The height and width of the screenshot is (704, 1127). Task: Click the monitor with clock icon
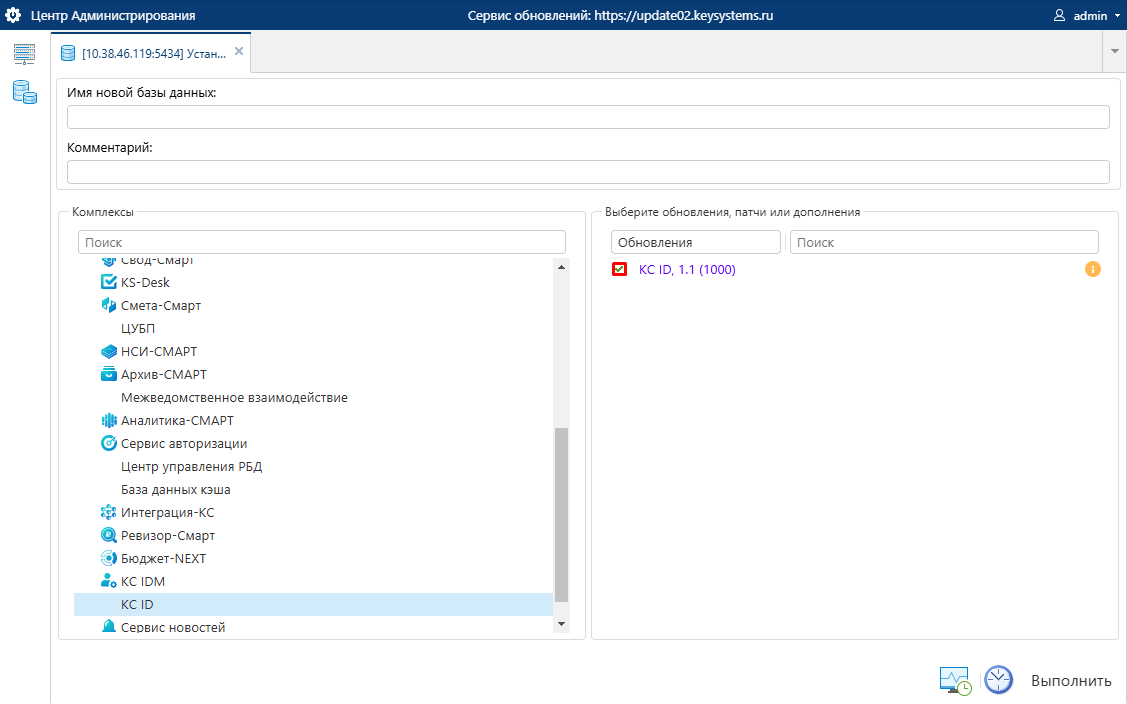(x=955, y=680)
